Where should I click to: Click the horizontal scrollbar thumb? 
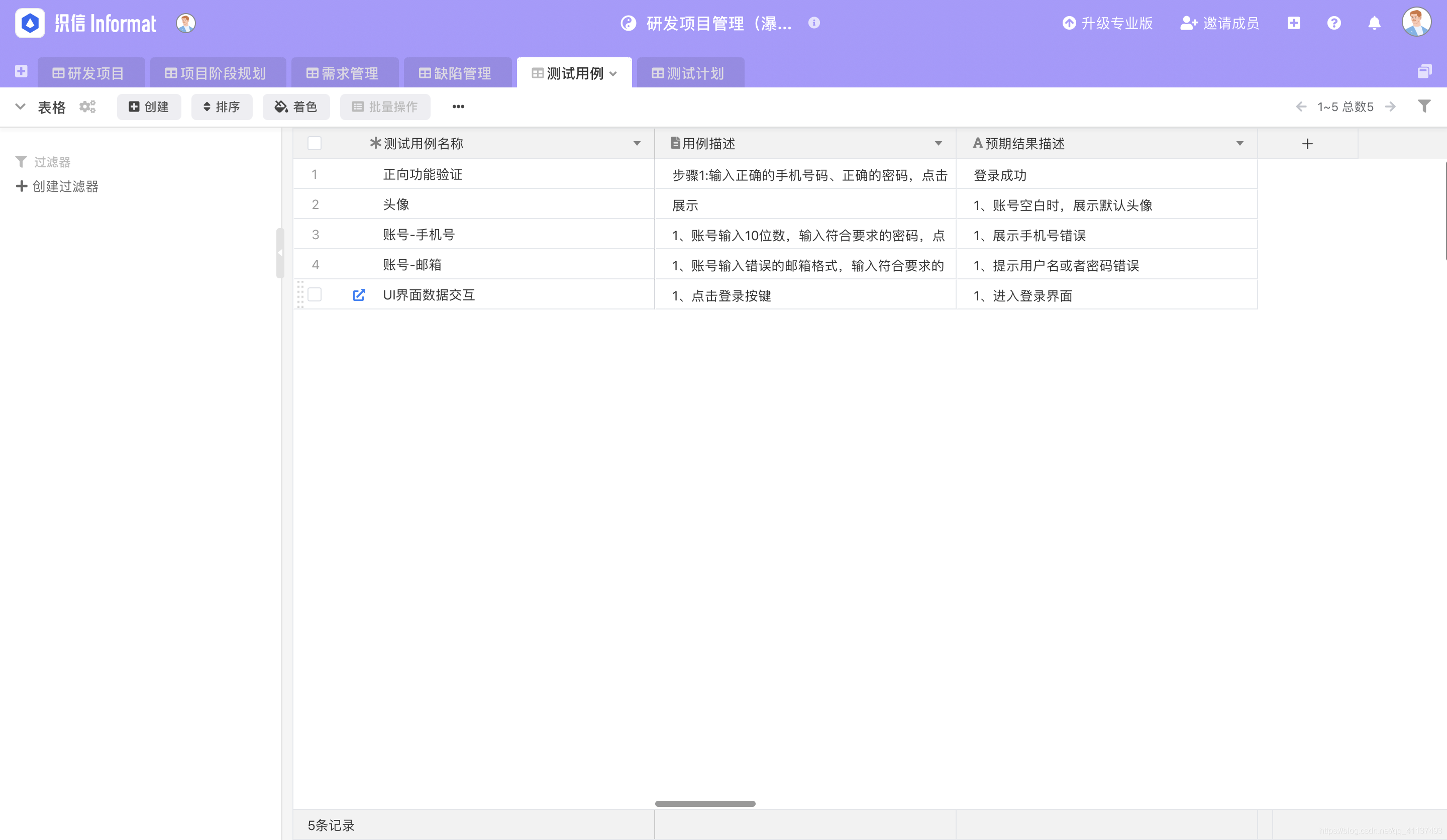(x=705, y=804)
